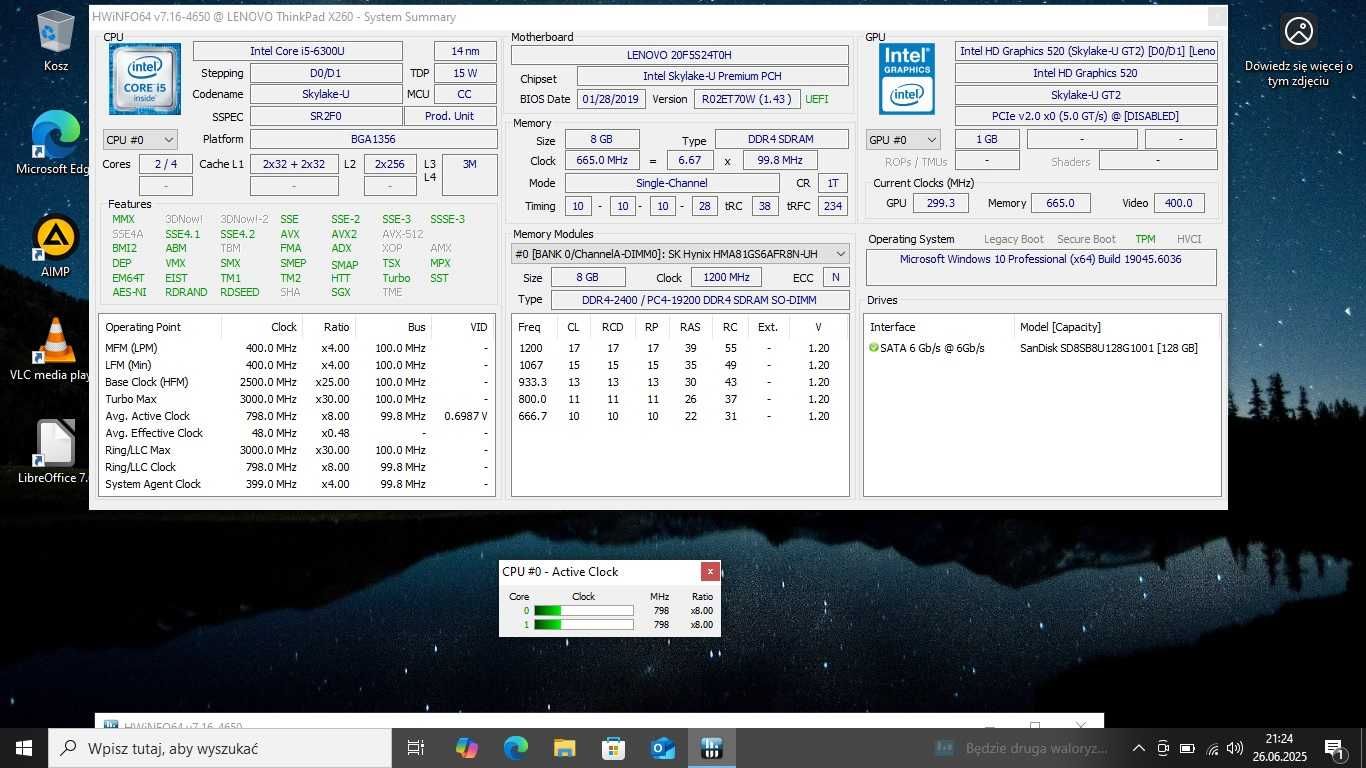Open the Wi-Fi network tray icon
The height and width of the screenshot is (768, 1366).
(x=1212, y=748)
